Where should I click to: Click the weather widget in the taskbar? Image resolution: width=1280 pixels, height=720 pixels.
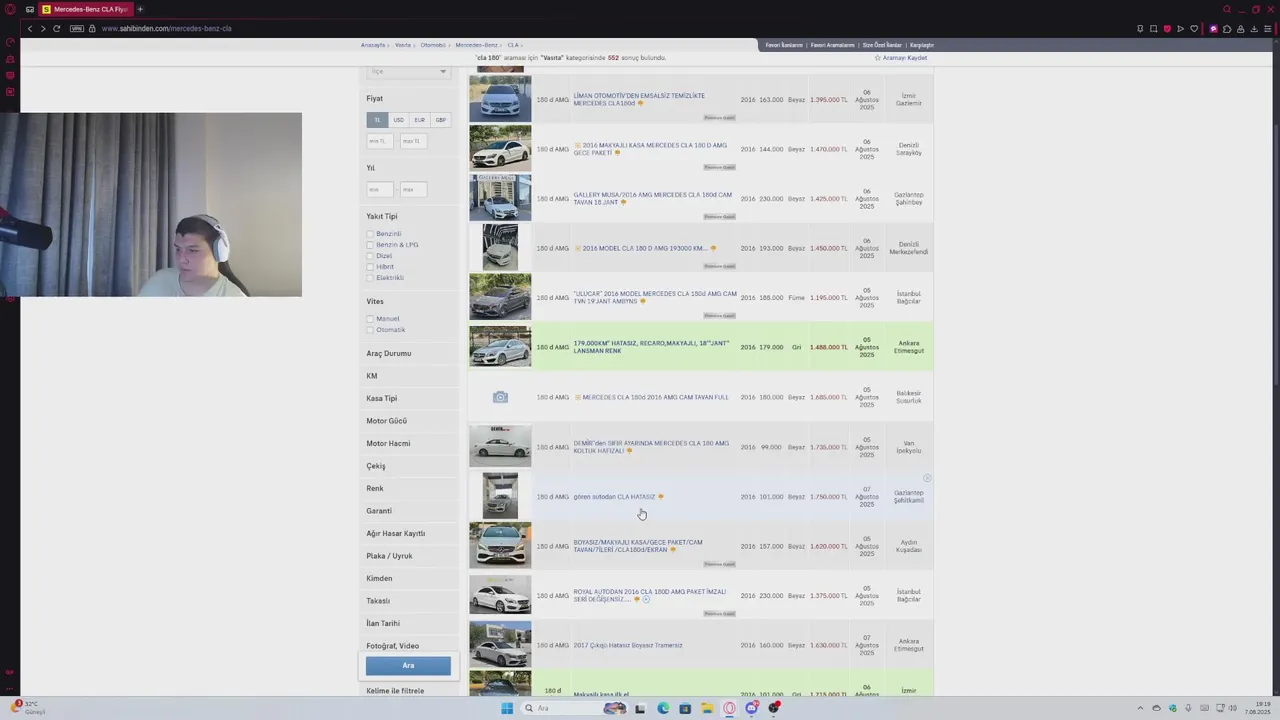[x=28, y=708]
